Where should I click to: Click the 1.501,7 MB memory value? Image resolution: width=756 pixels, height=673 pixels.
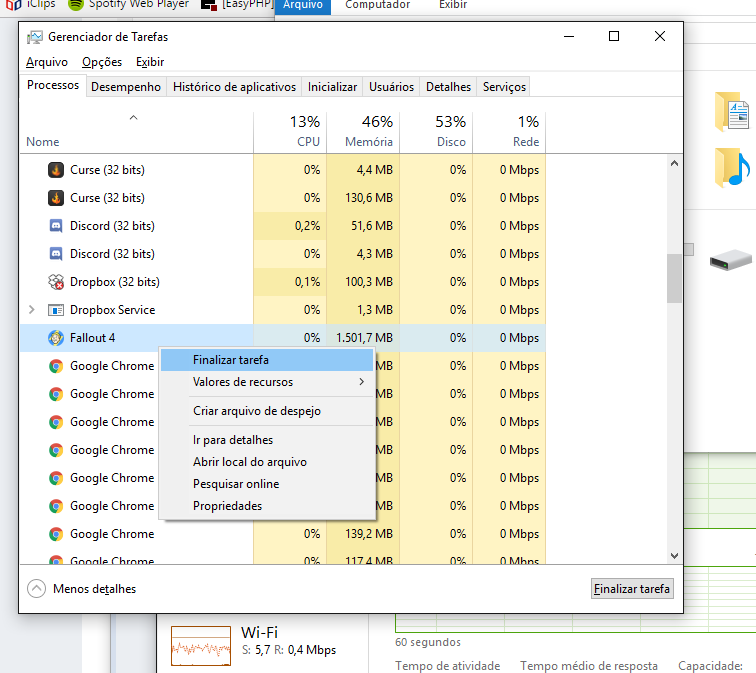point(364,338)
